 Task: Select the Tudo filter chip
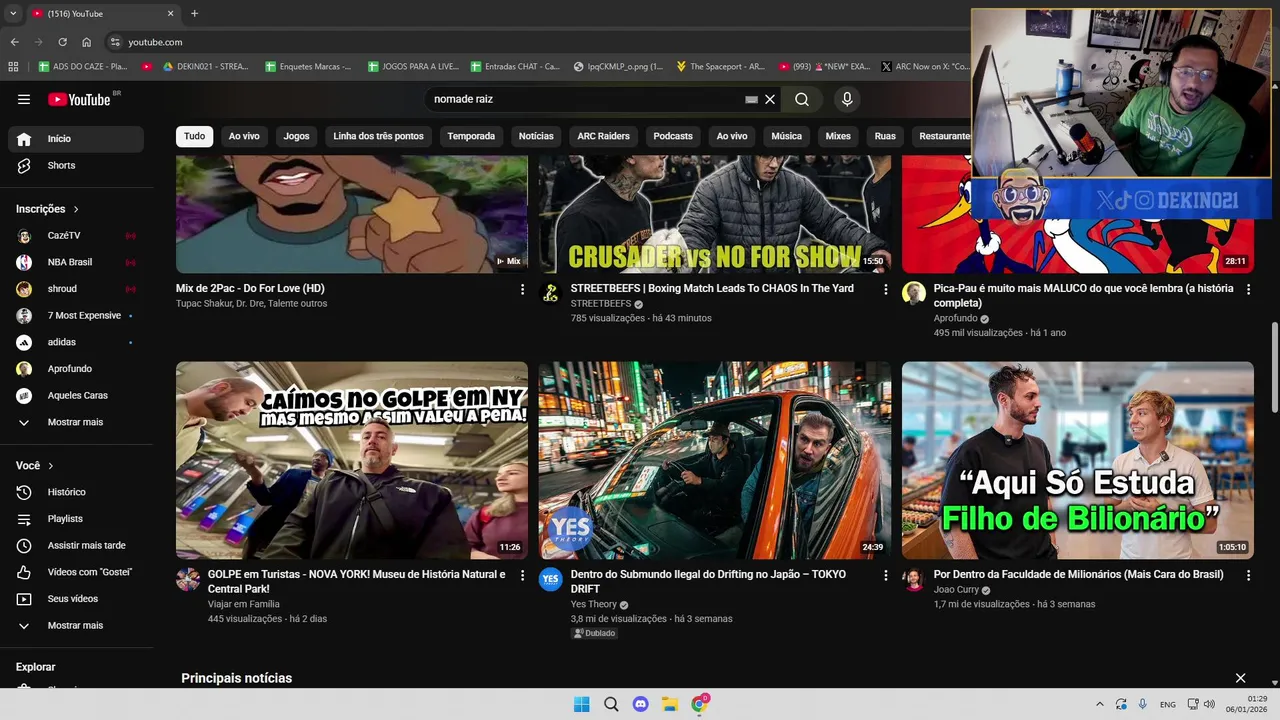click(x=194, y=136)
